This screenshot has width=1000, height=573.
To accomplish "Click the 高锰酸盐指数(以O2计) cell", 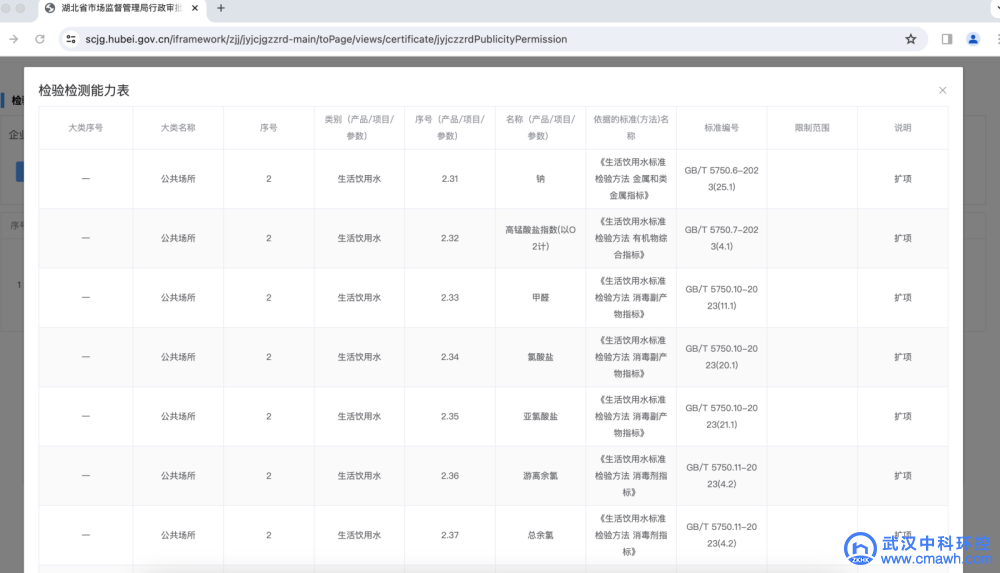I will pos(540,238).
